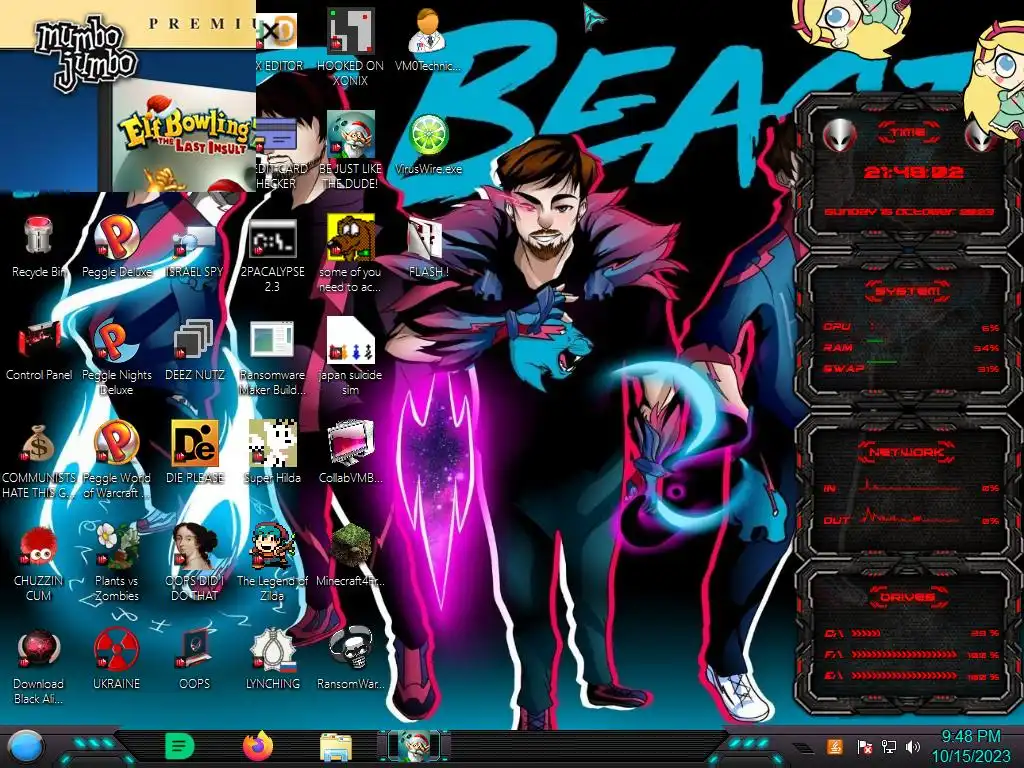This screenshot has width=1024, height=768.
Task: Click the Java tray icon
Action: 834,746
